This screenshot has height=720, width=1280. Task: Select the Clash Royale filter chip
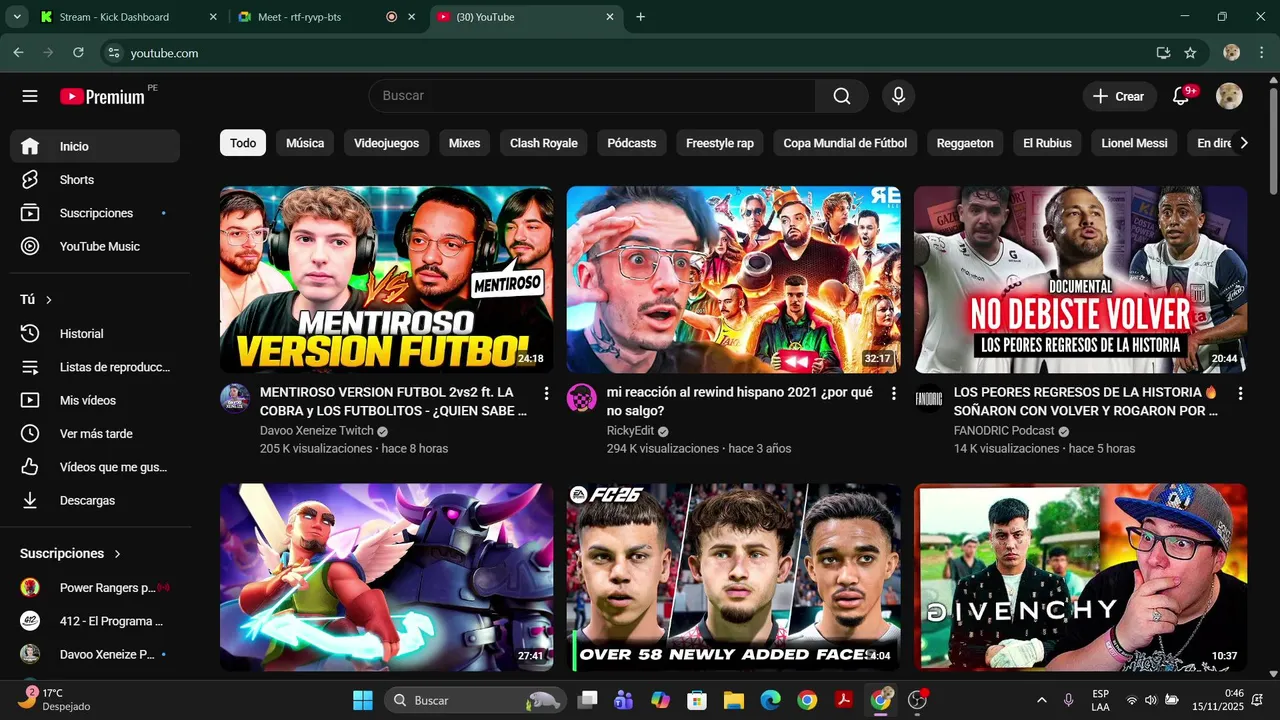click(544, 143)
